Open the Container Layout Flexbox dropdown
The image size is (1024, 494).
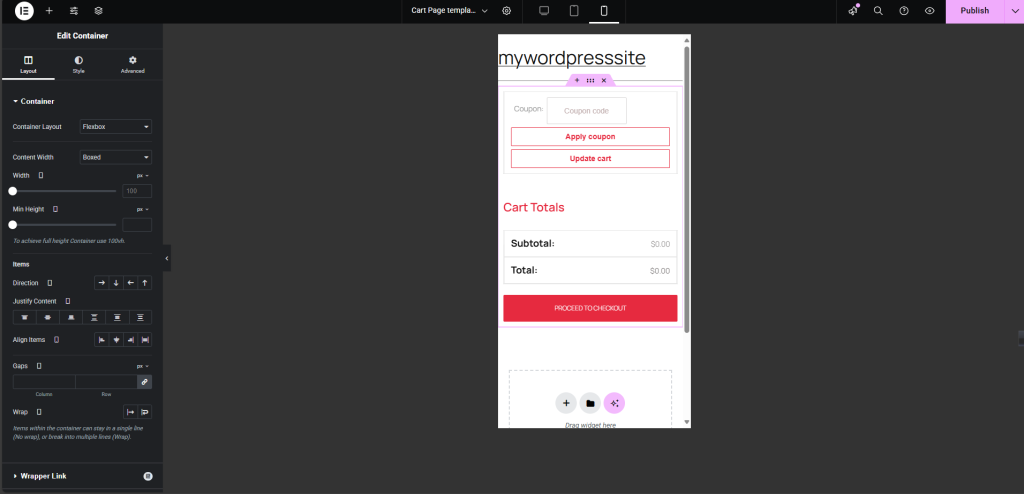click(116, 127)
